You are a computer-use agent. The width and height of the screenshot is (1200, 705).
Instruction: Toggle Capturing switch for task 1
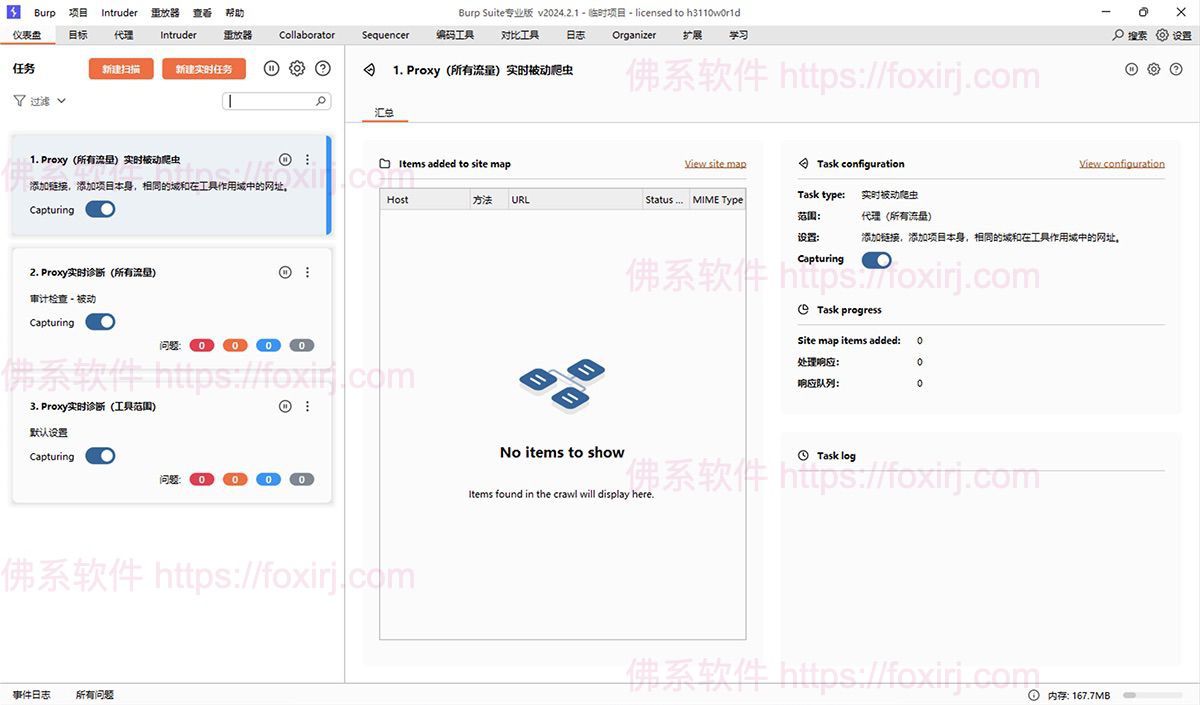pyautogui.click(x=100, y=210)
